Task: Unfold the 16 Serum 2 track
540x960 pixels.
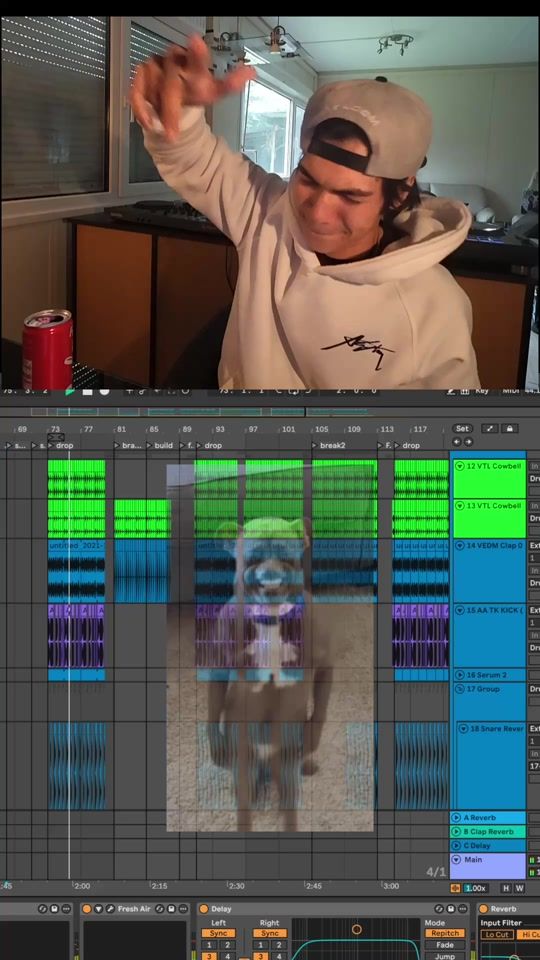Action: [460, 675]
